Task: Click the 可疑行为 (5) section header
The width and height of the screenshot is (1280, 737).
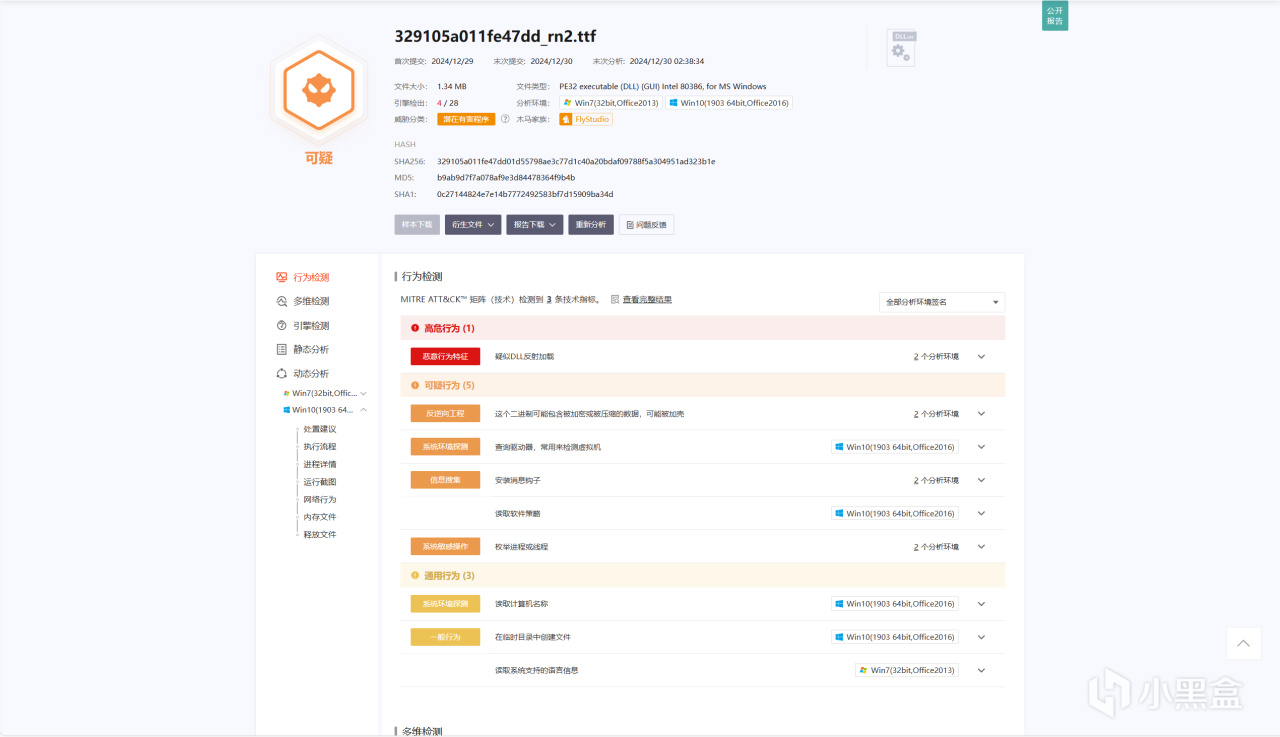Action: [x=702, y=385]
